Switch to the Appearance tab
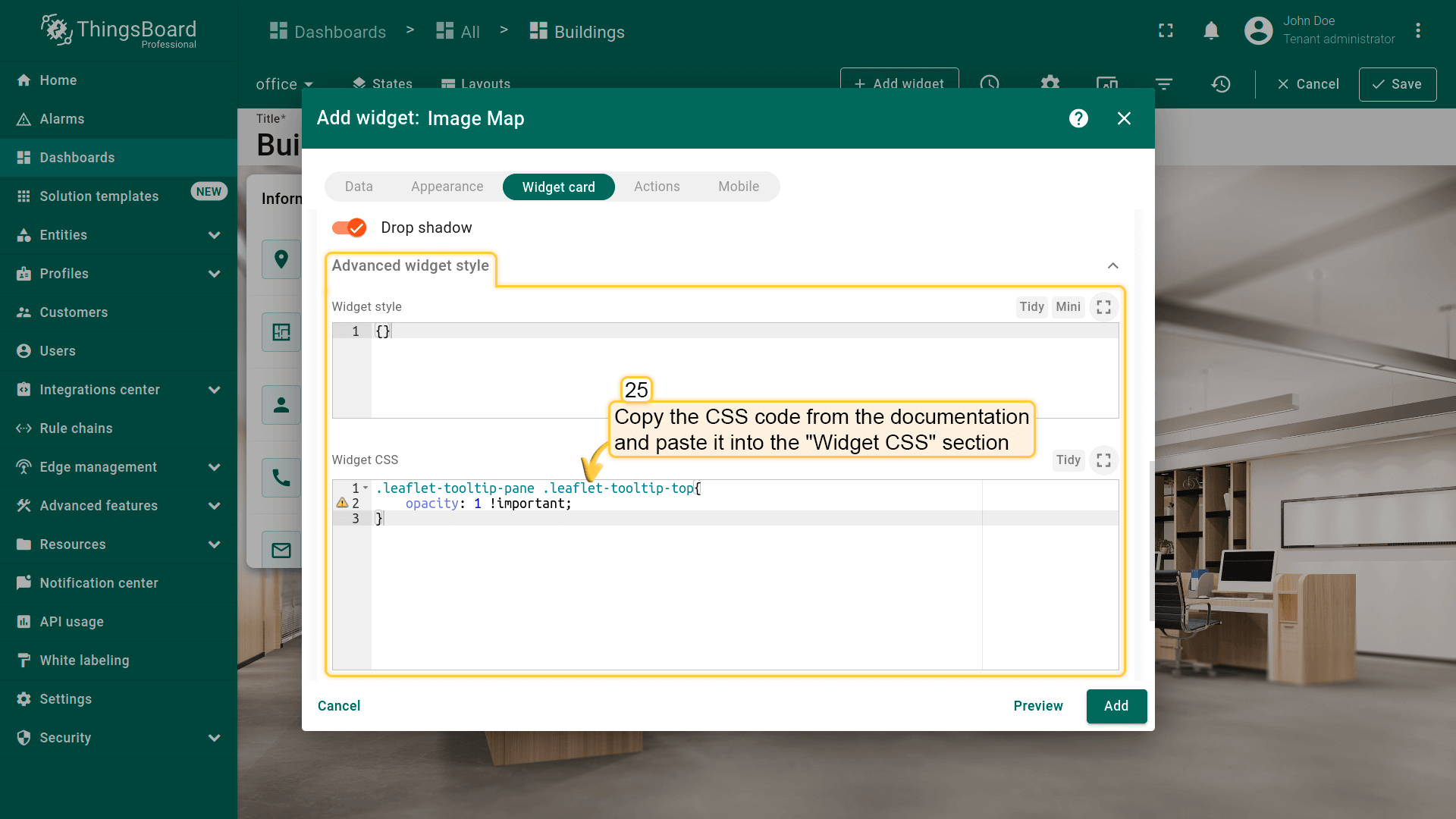The width and height of the screenshot is (1456, 819). pyautogui.click(x=447, y=187)
